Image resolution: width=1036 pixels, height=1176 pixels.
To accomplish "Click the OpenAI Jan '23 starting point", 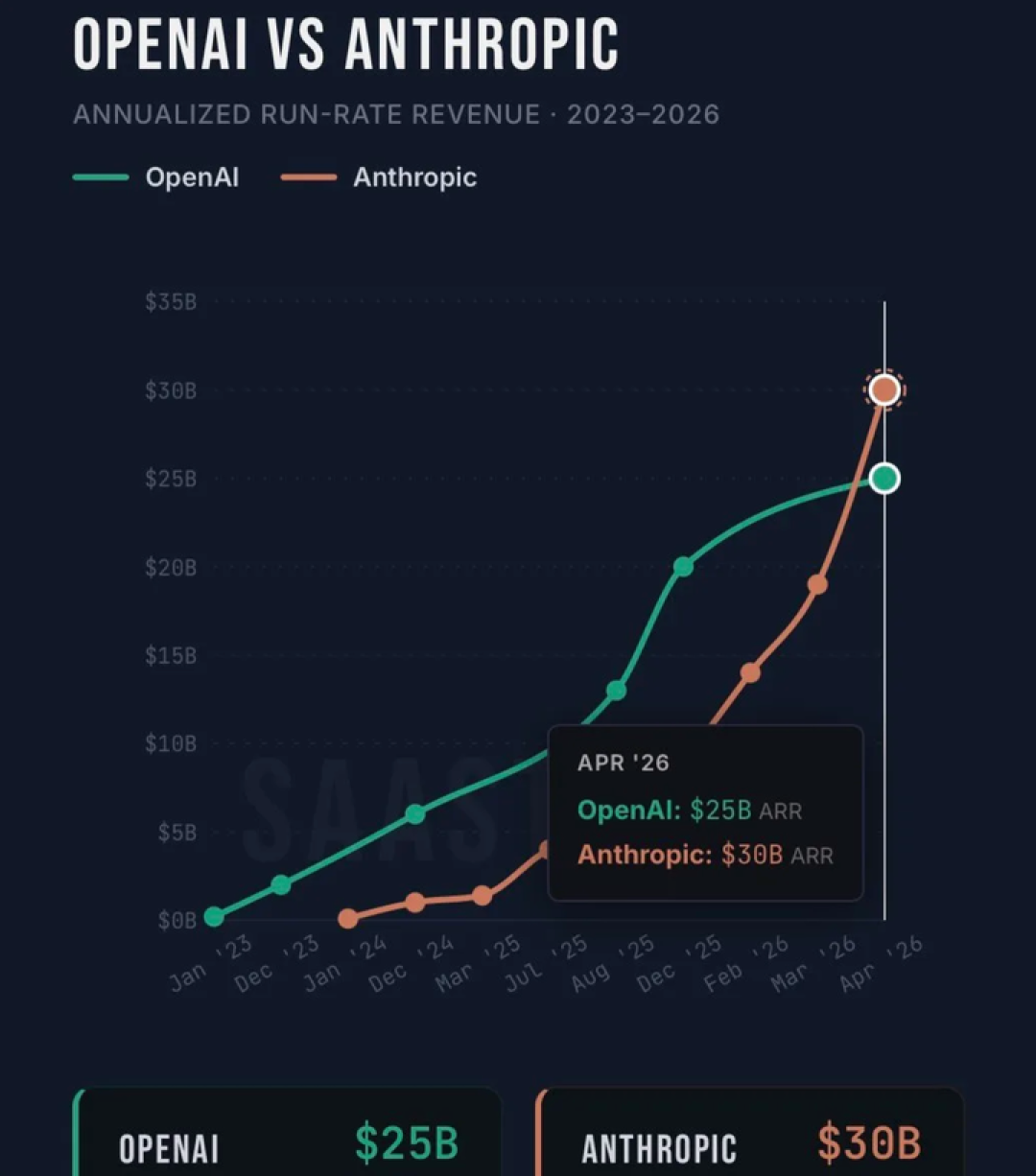I will pyautogui.click(x=214, y=917).
